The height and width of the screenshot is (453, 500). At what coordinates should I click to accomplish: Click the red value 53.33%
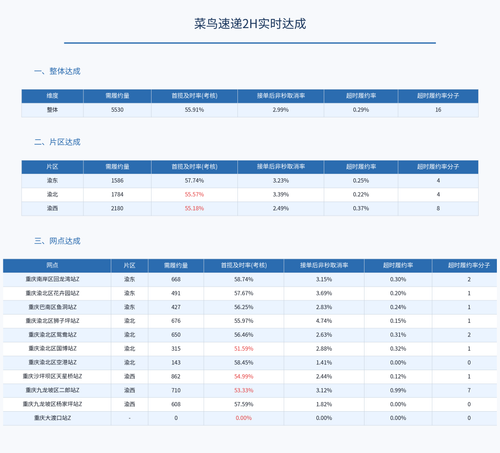pyautogui.click(x=244, y=390)
